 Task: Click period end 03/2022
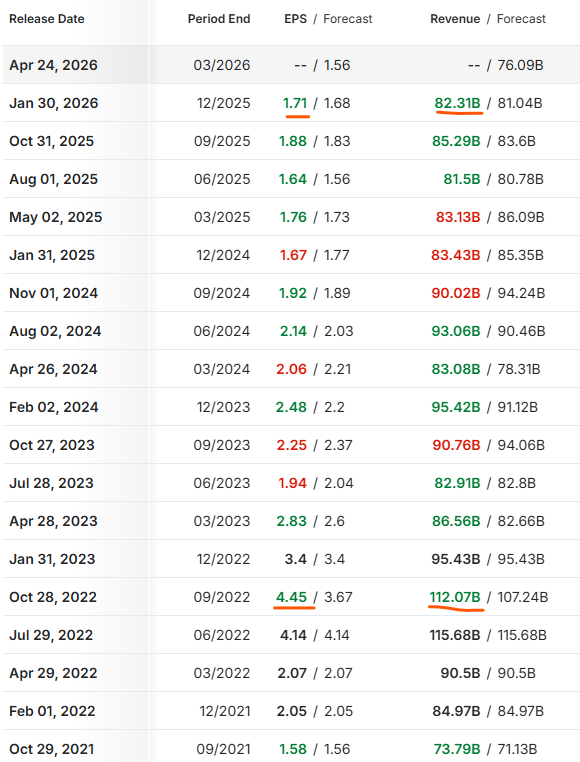pyautogui.click(x=222, y=673)
